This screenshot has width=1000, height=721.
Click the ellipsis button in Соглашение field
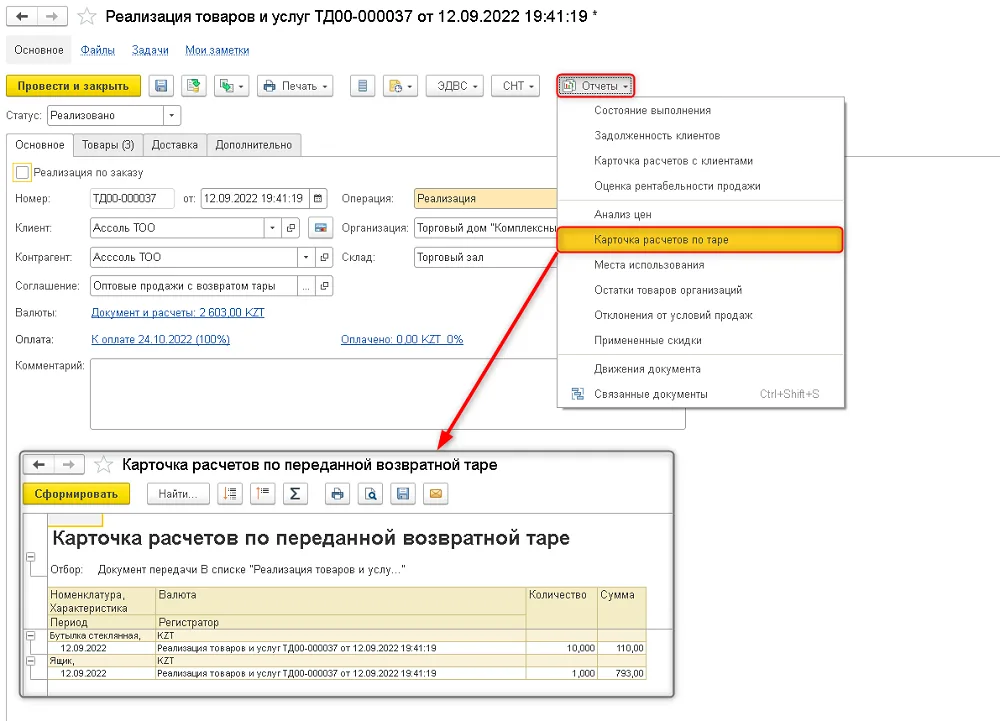point(306,286)
